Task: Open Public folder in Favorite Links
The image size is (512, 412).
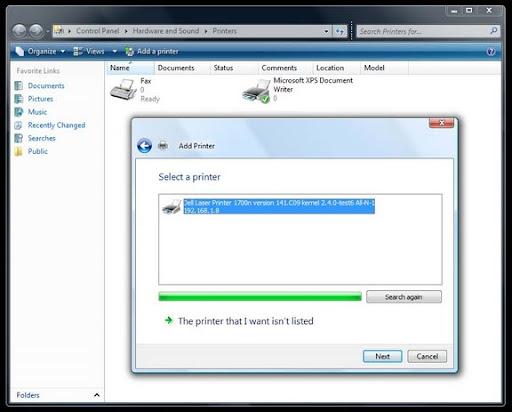Action: click(x=38, y=151)
